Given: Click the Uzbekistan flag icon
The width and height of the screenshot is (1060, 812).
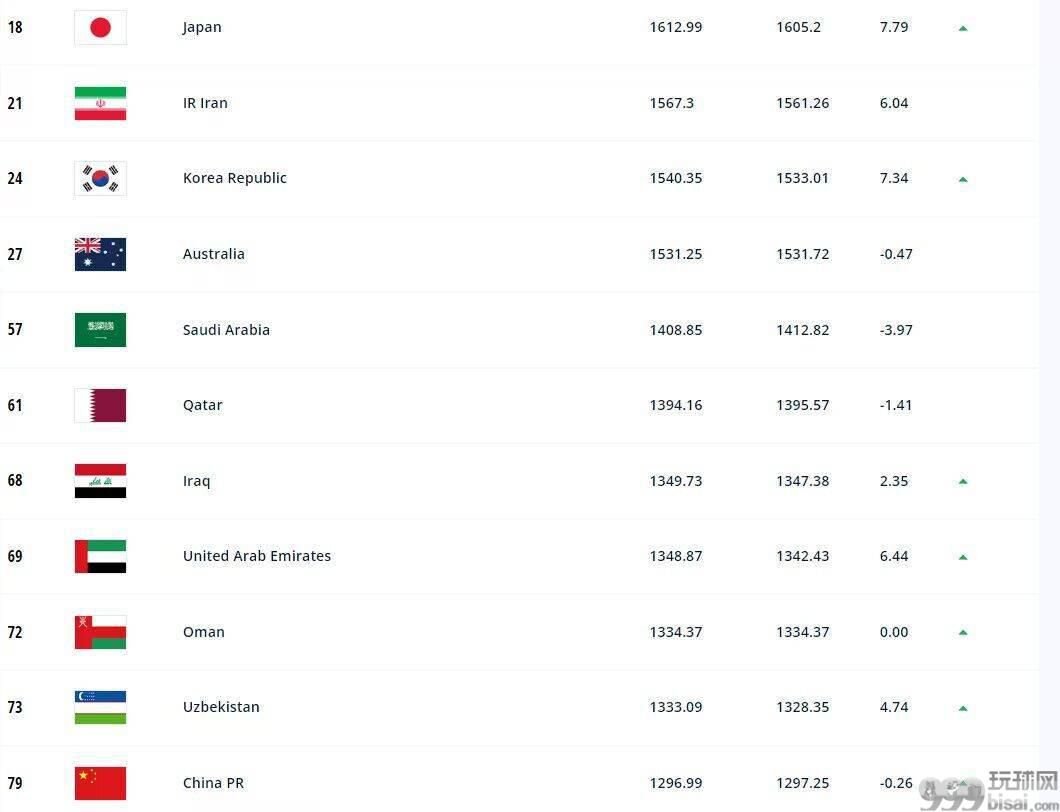Looking at the screenshot, I should point(100,707).
